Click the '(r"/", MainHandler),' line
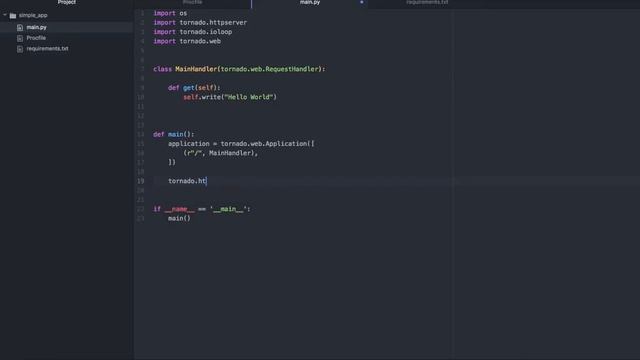The image size is (640, 360). [x=220, y=153]
